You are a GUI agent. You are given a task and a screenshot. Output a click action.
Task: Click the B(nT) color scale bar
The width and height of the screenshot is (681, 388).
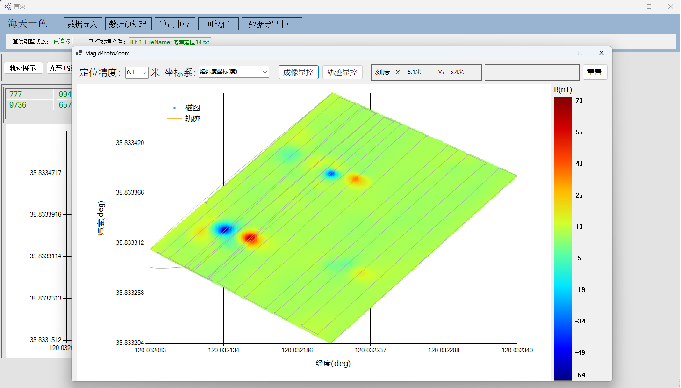click(x=562, y=239)
